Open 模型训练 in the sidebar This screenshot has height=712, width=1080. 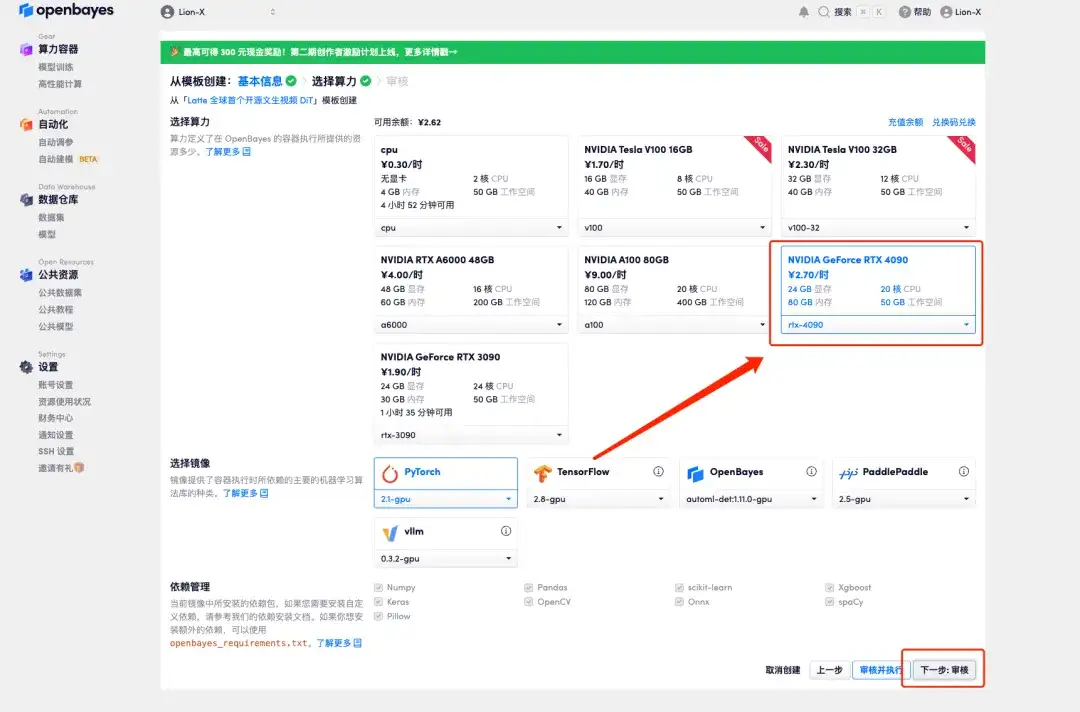tap(56, 67)
